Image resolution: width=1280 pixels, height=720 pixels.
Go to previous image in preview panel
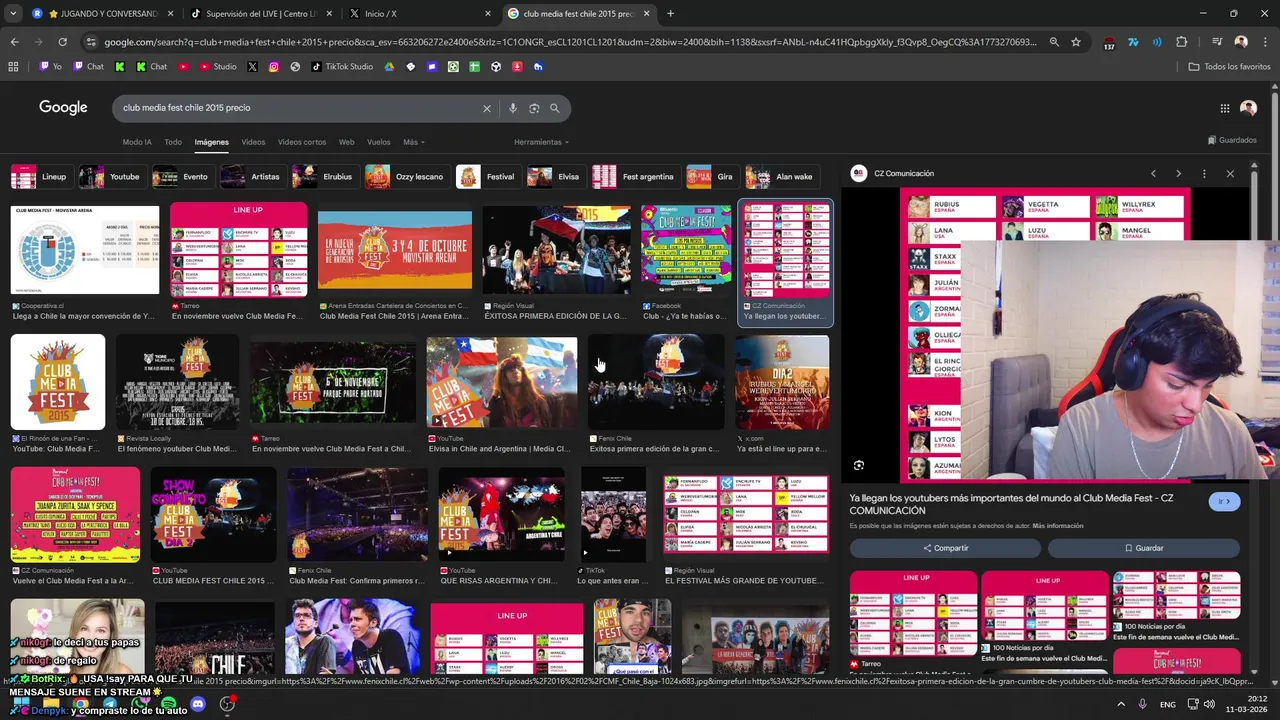coord(1153,173)
